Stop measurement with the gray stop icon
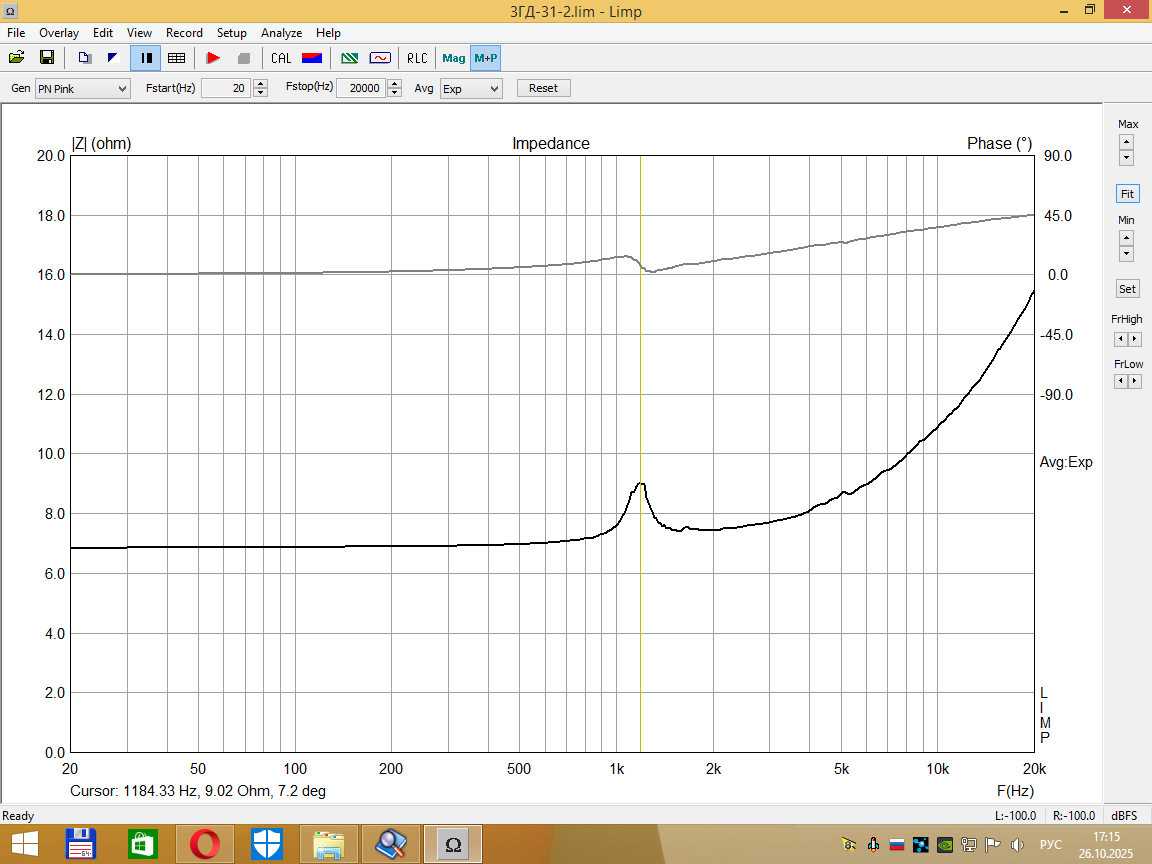Viewport: 1152px width, 864px height. coord(244,58)
